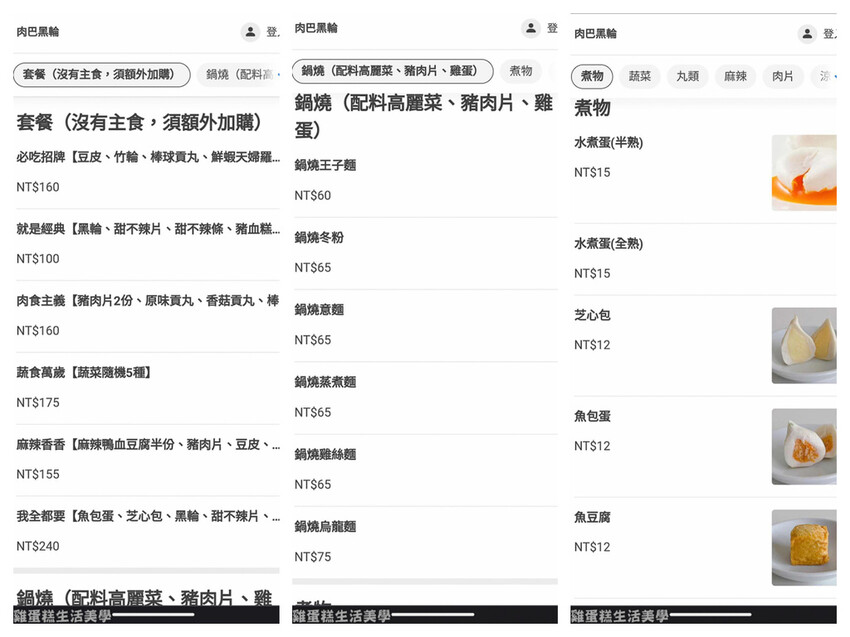Select the 蔬菜 category chip

pos(640,76)
